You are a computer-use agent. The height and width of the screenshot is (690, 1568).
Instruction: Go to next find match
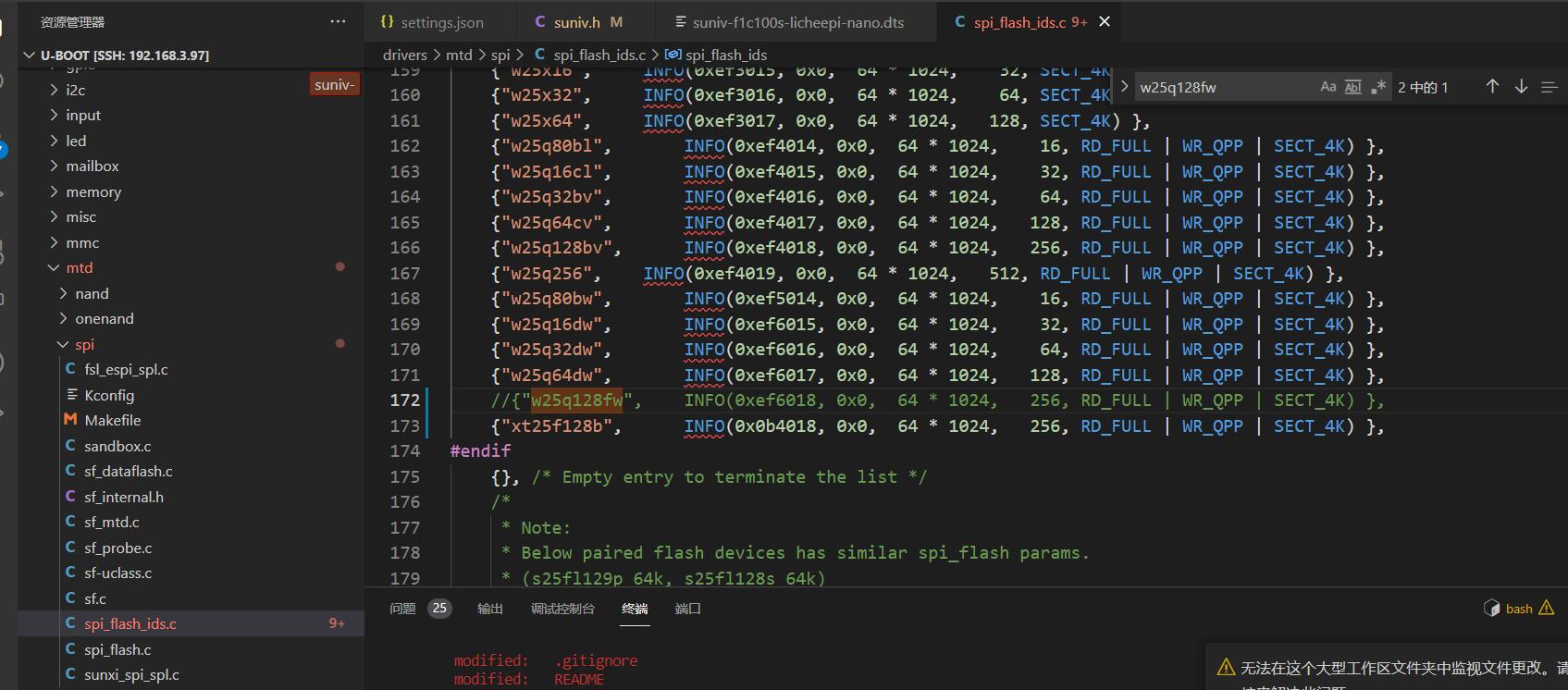point(1521,86)
